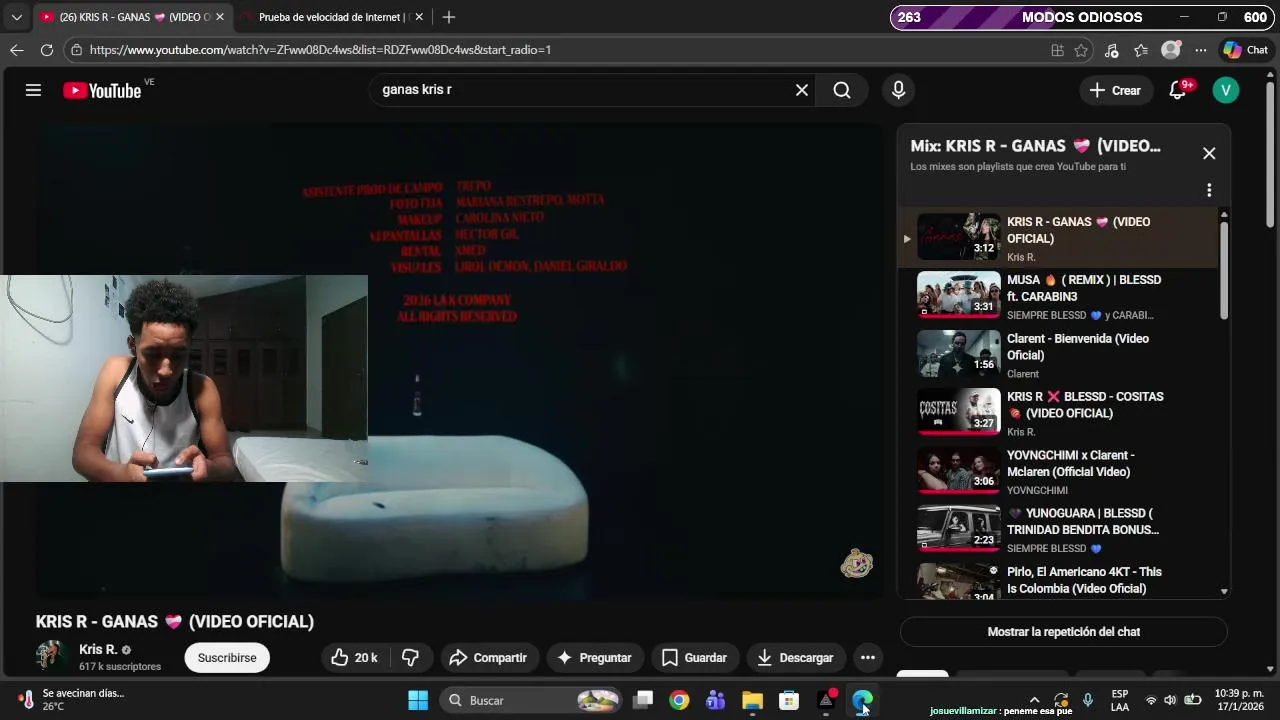Open more actions ellipsis under video

pos(868,657)
